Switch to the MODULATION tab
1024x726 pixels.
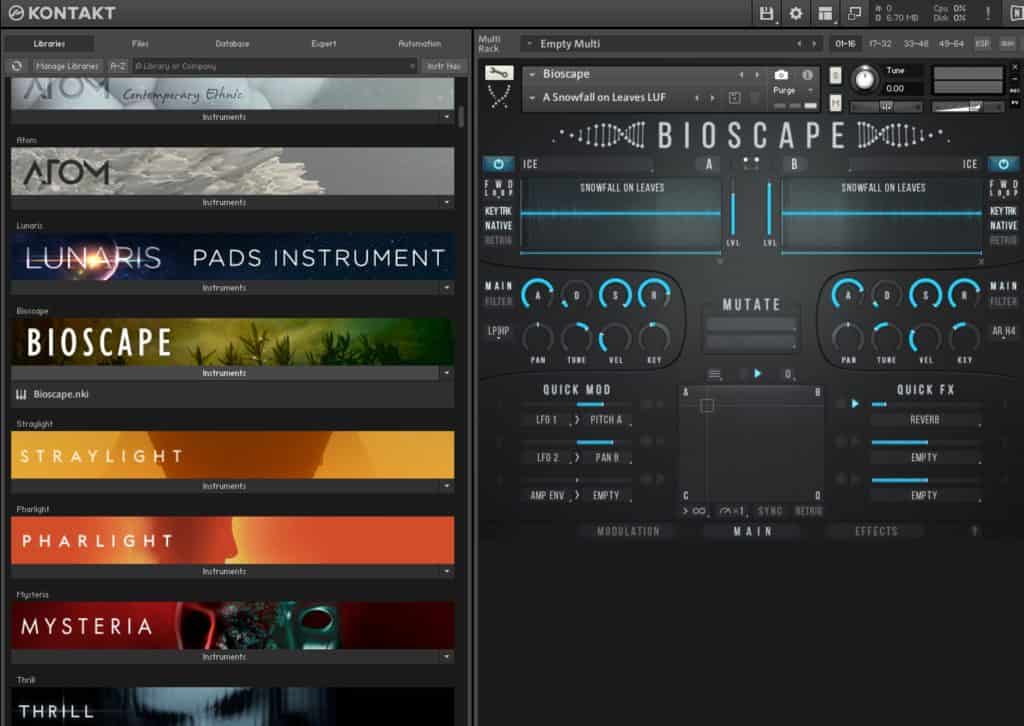[x=628, y=531]
